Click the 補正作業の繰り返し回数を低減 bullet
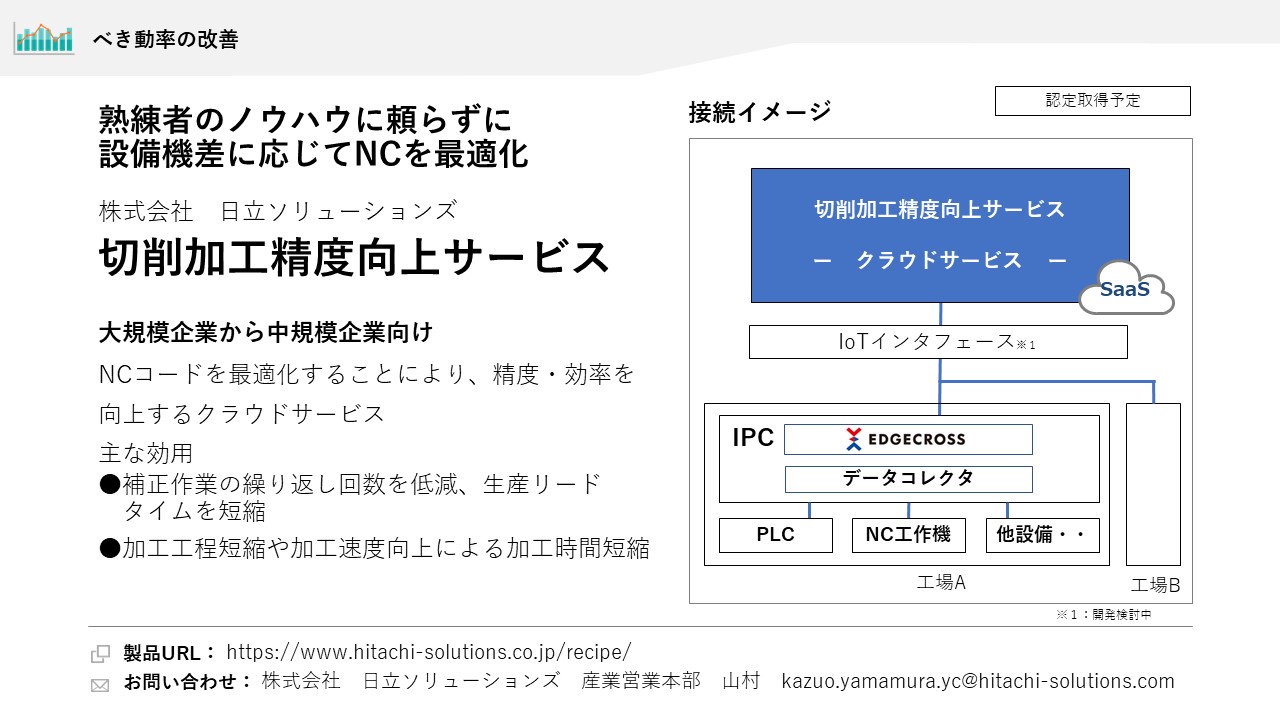Screen dimensions: 1280x720 [x=350, y=497]
